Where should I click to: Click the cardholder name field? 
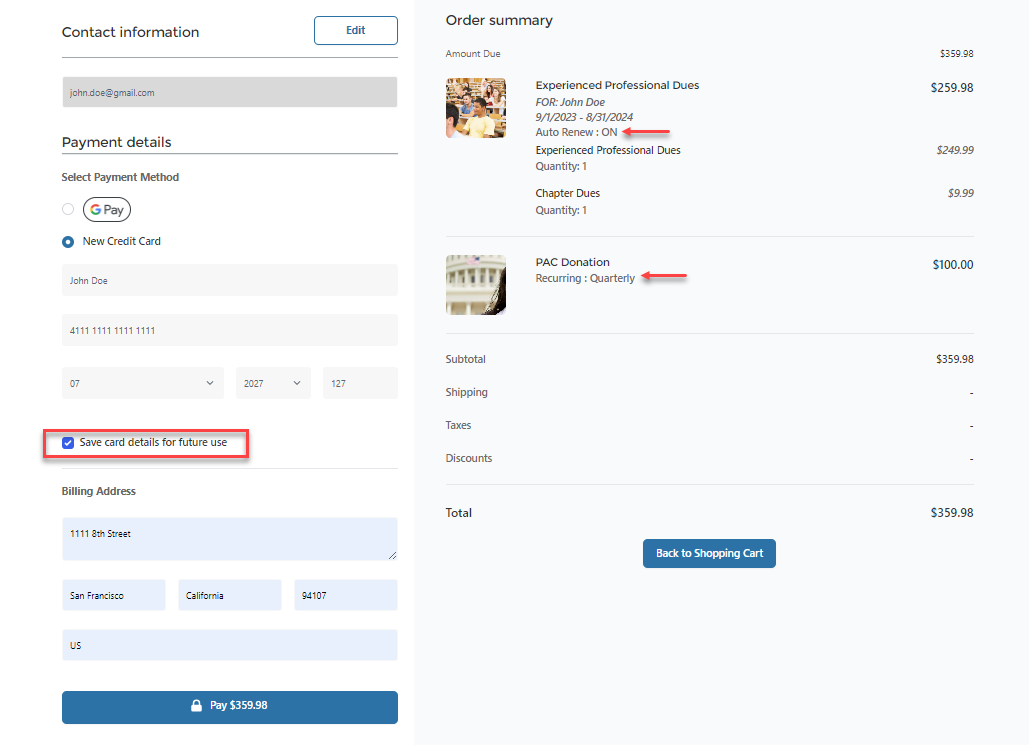pos(230,281)
